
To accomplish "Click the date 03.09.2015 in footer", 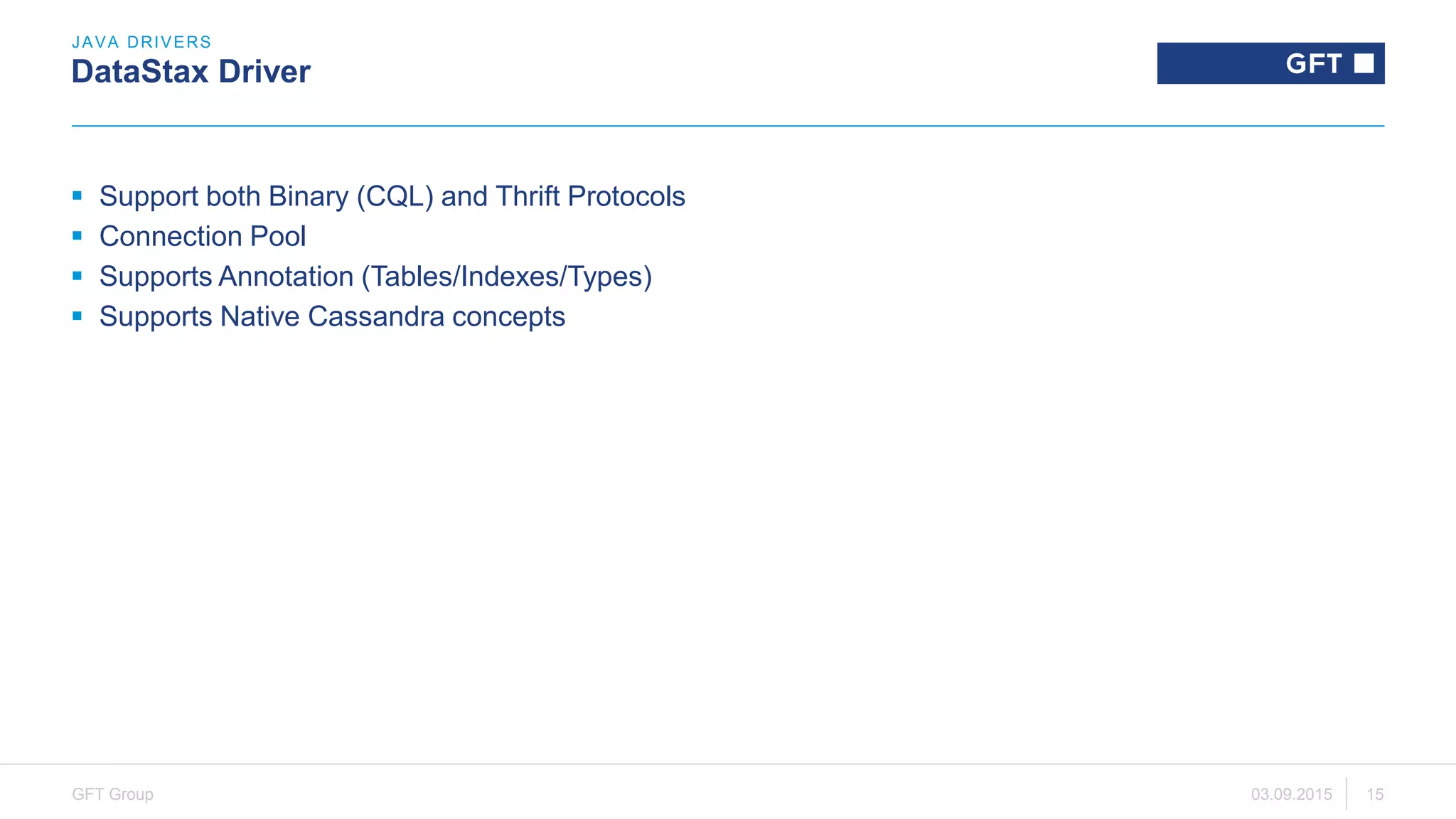I will point(1292,794).
